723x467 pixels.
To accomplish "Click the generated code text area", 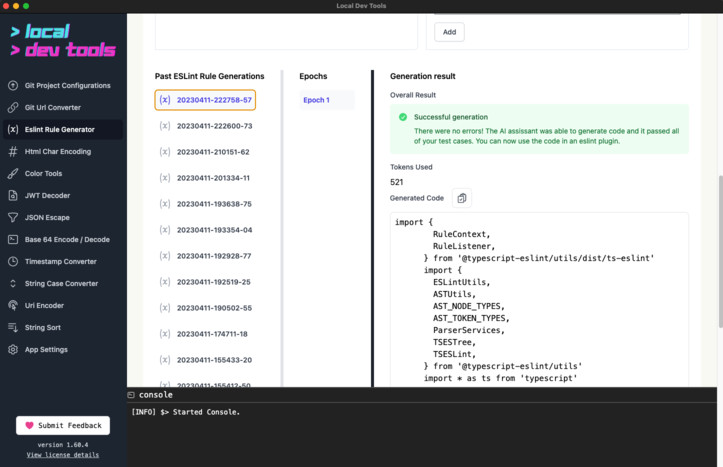I will pos(539,300).
